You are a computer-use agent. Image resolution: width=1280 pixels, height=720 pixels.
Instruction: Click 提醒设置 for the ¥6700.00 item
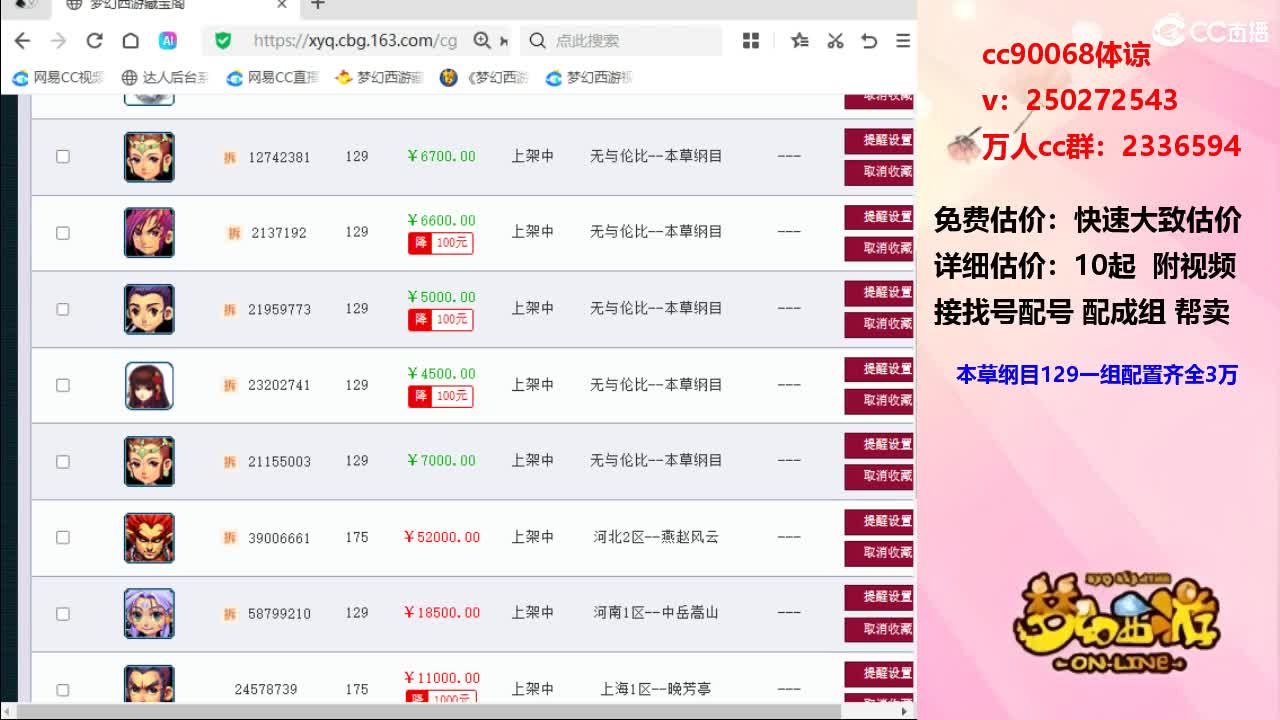879,141
